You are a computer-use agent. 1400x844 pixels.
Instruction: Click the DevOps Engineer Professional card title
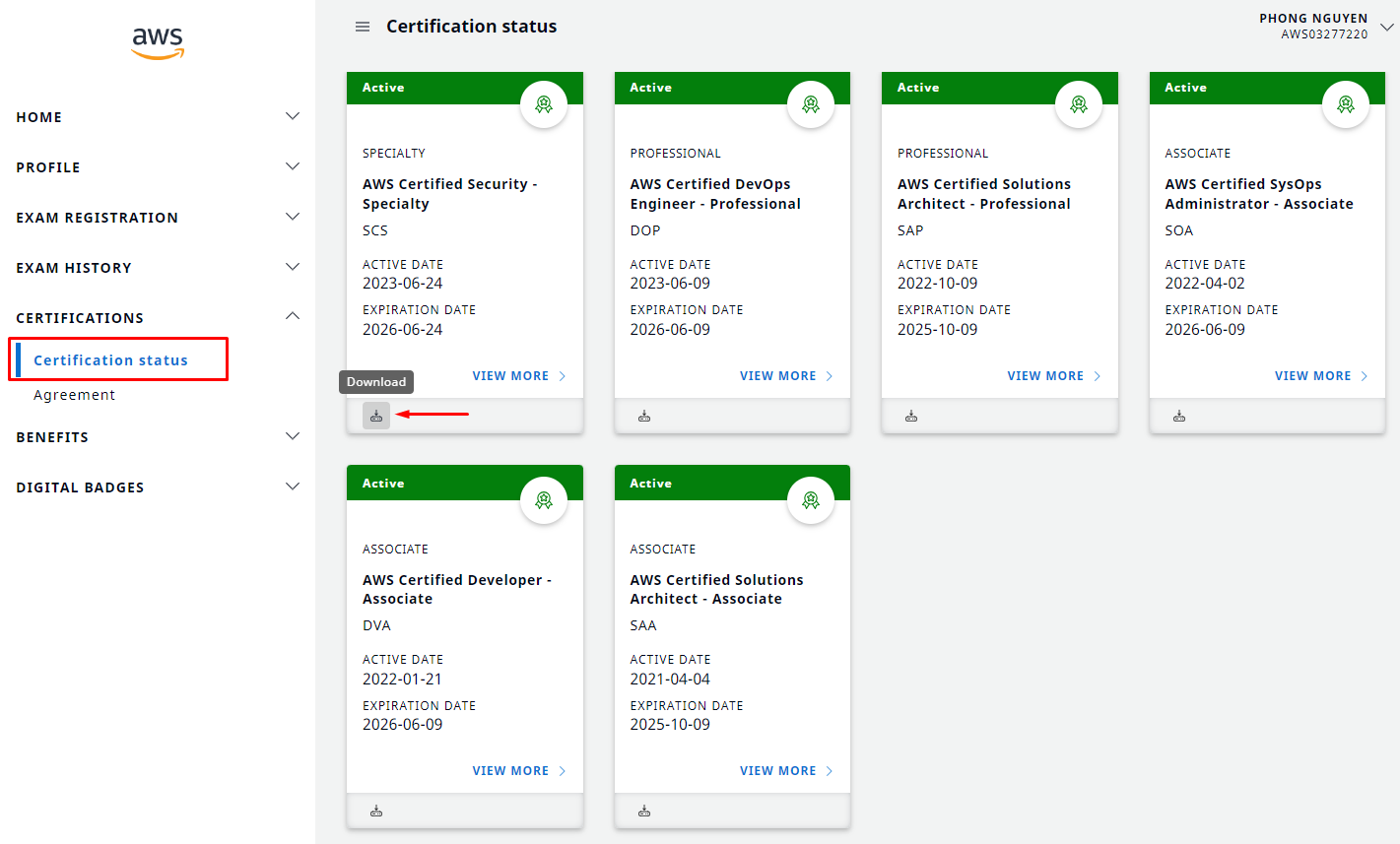(x=715, y=194)
